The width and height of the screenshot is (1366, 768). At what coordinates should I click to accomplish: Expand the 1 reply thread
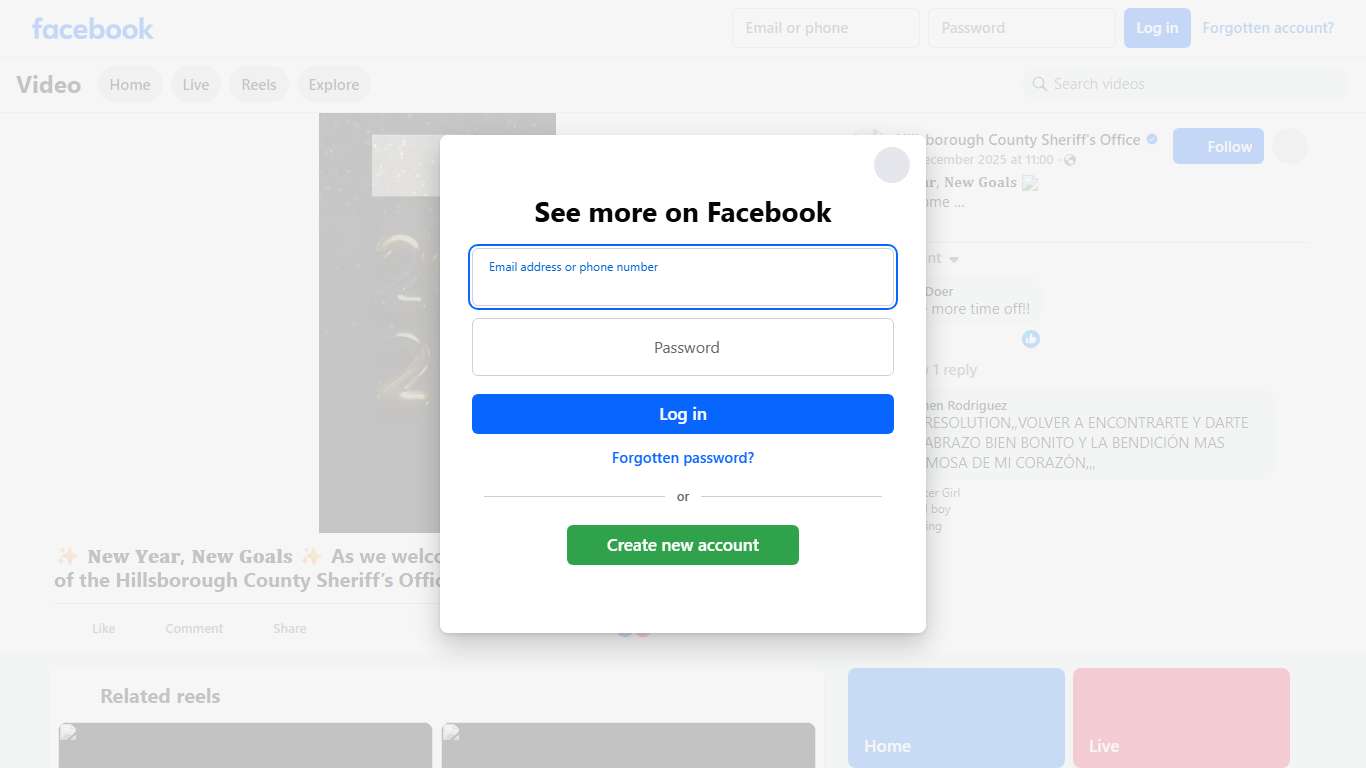954,370
